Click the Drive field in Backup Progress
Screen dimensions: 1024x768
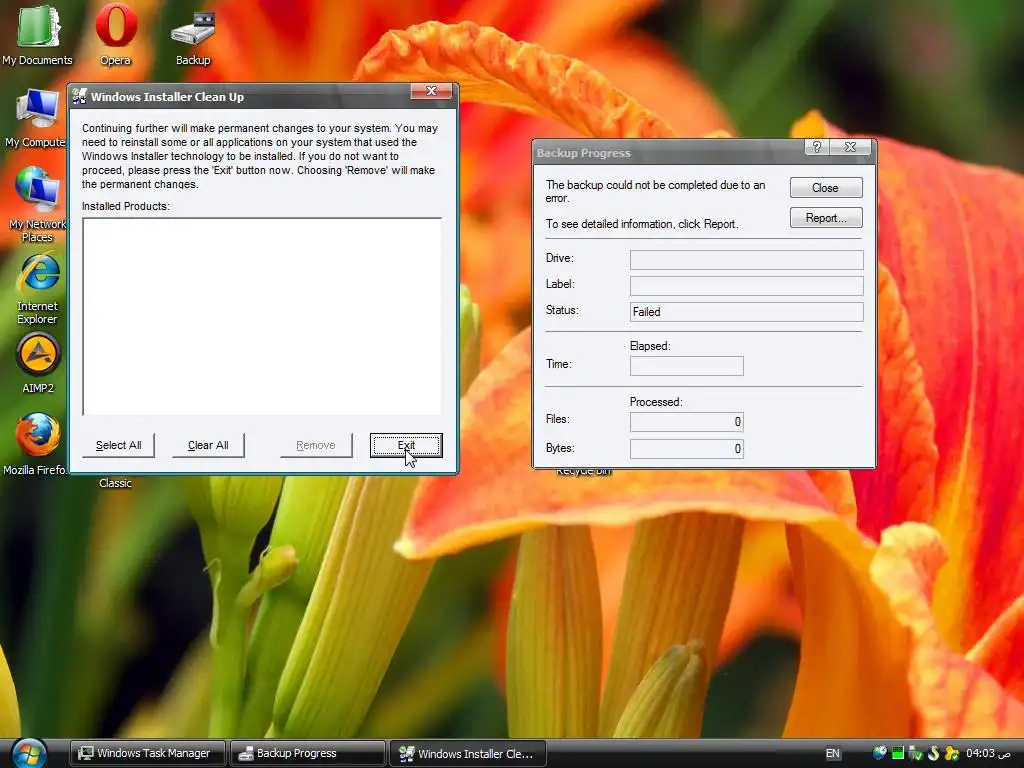click(746, 260)
